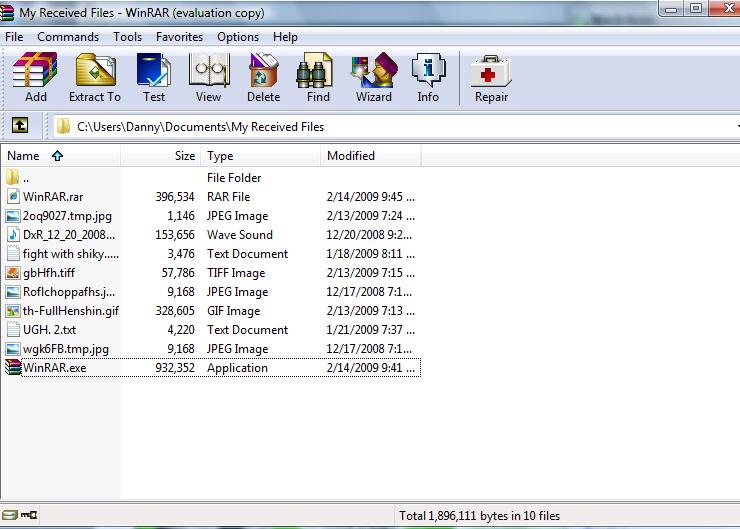Click the '4,220' size value
The height and width of the screenshot is (529, 740).
[x=181, y=330]
